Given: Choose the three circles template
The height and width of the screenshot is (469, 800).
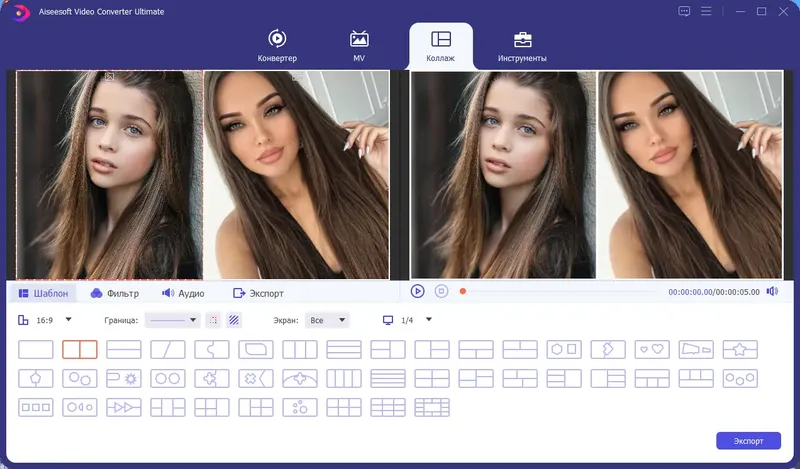Looking at the screenshot, I should pyautogui.click(x=740, y=379).
